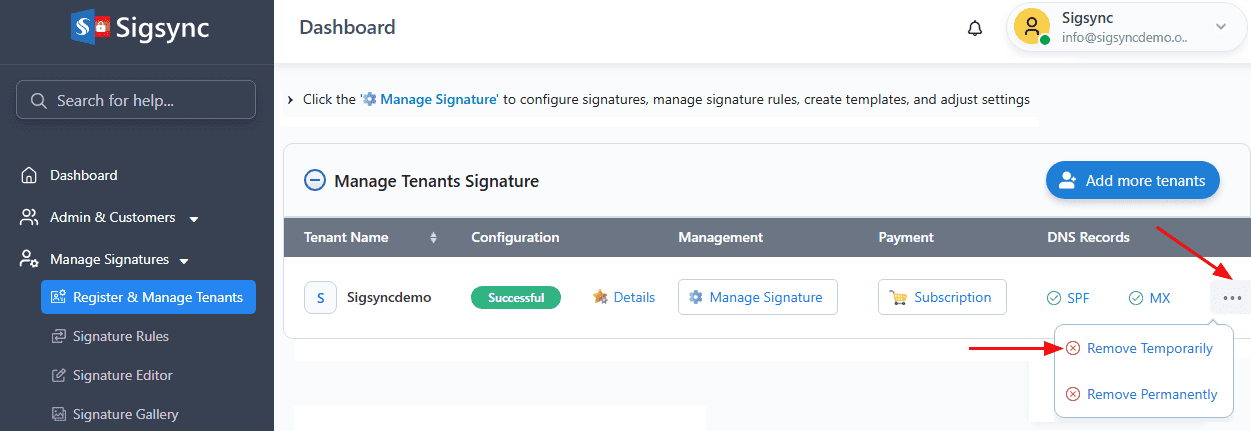Collapse the Manage Signatures sidebar menu
The height and width of the screenshot is (431, 1251).
[184, 261]
